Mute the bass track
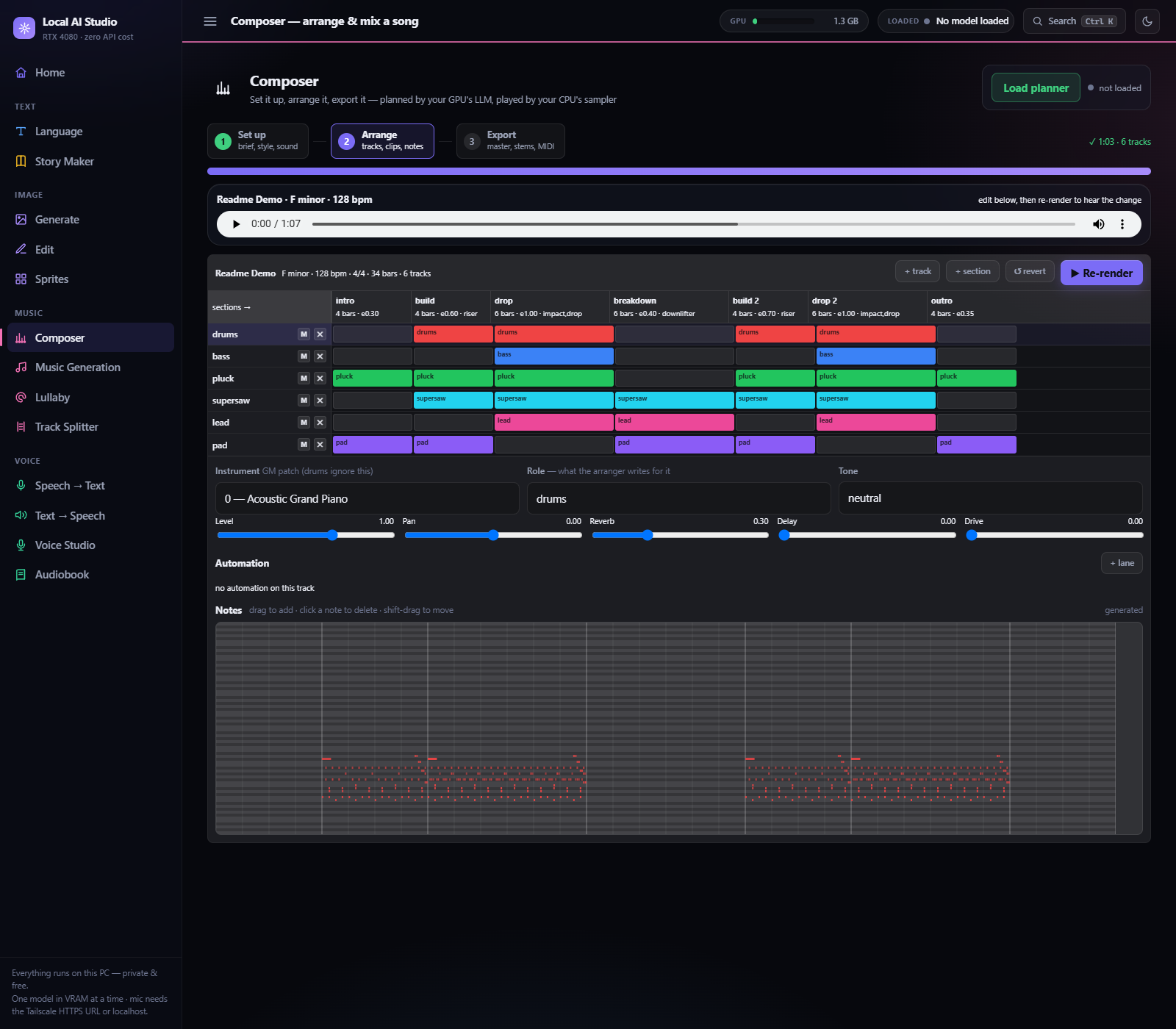The width and height of the screenshot is (1176, 1029). 304,356
